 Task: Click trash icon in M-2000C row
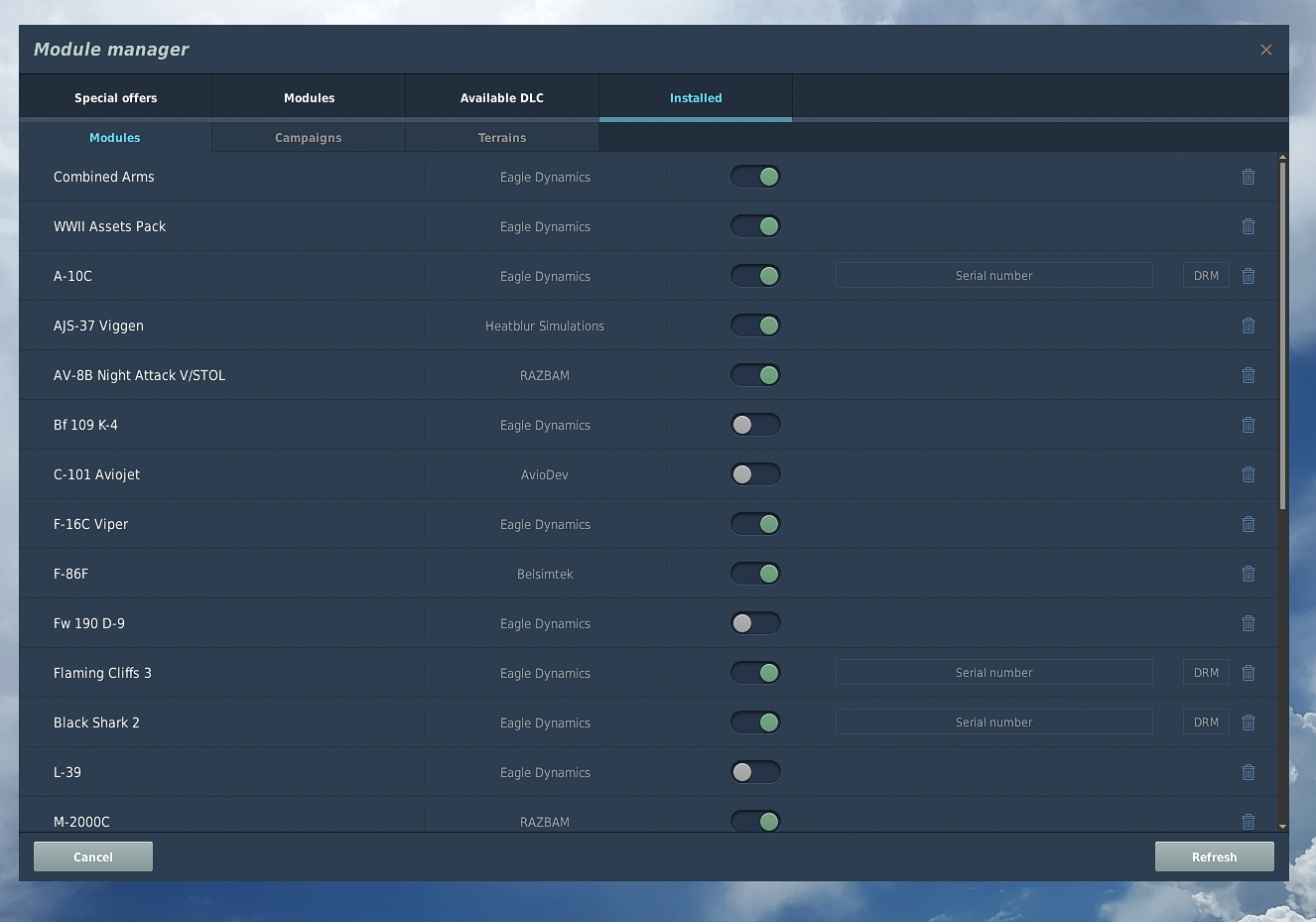tap(1249, 822)
